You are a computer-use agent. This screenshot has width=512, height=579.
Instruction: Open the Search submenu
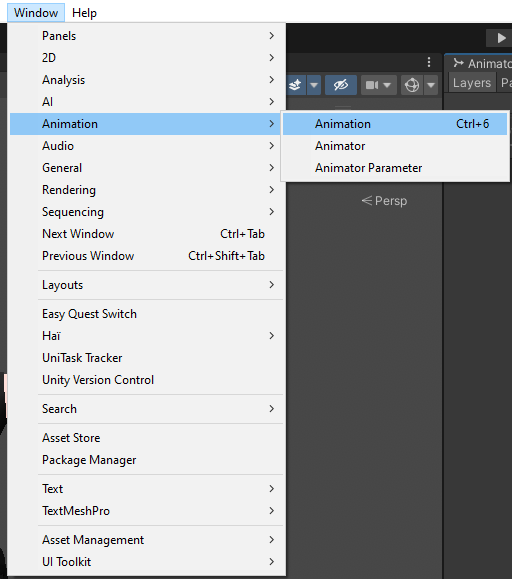pyautogui.click(x=148, y=409)
